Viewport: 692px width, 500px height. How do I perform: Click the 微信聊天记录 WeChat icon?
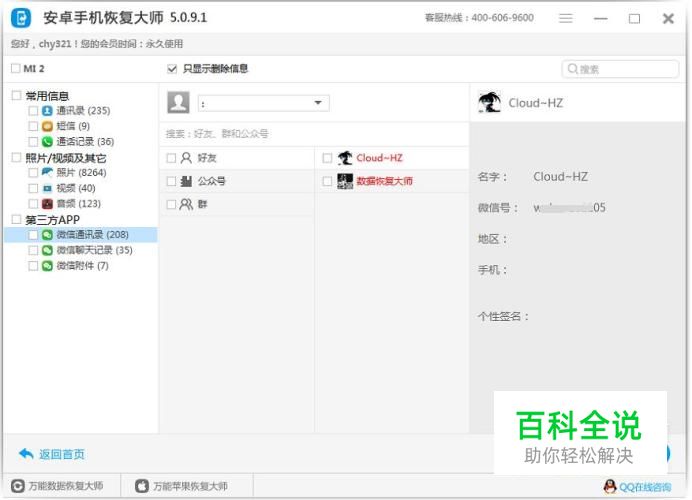click(x=47, y=250)
